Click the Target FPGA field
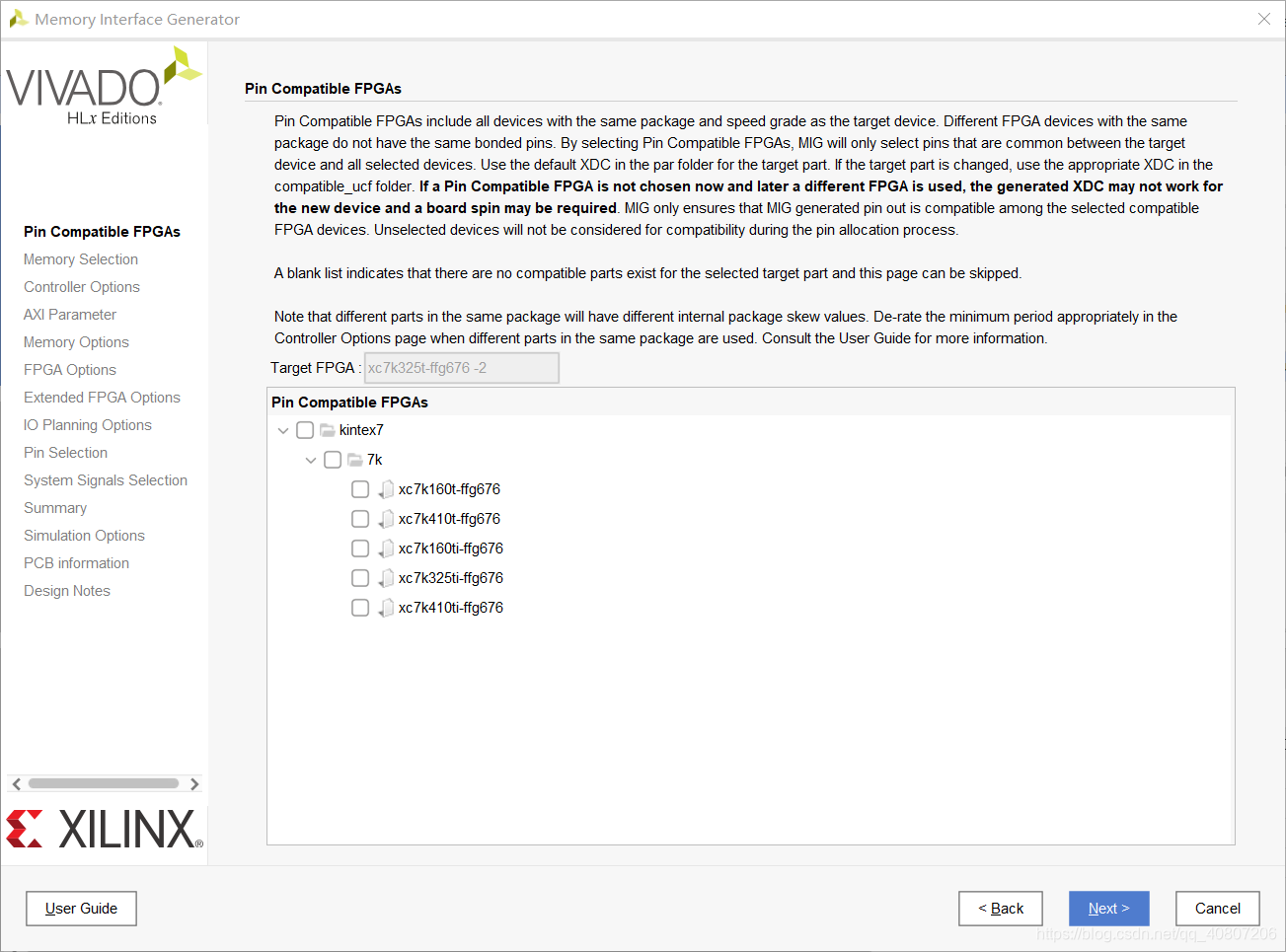 click(x=462, y=368)
